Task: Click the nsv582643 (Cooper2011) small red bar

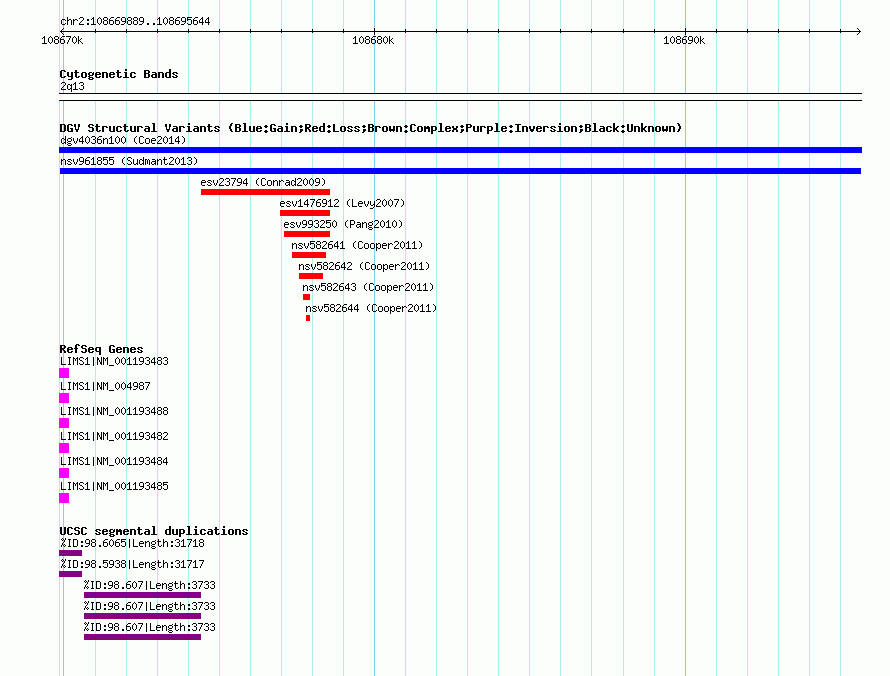Action: pyautogui.click(x=307, y=297)
